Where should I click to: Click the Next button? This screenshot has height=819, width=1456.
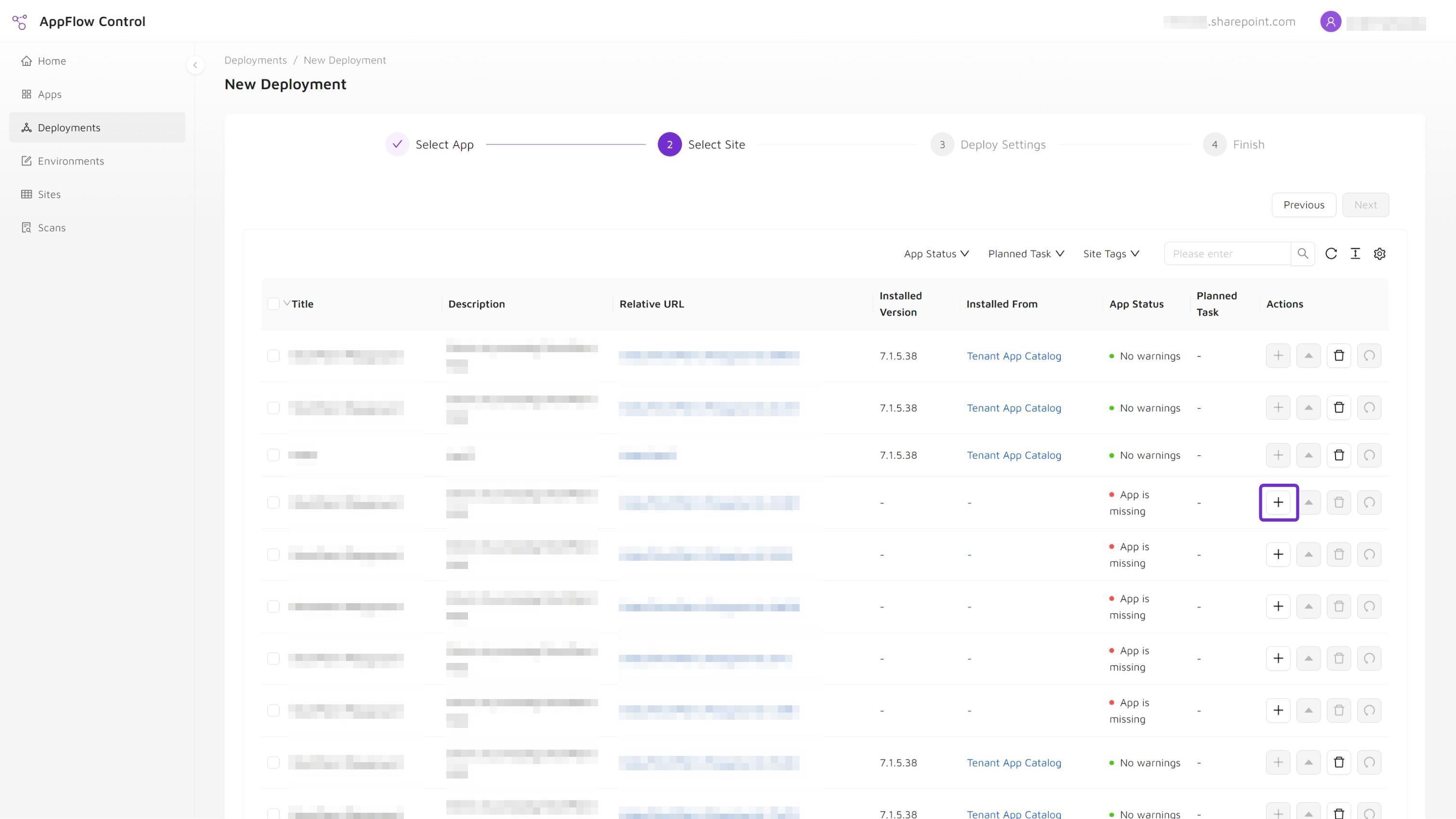pos(1365,205)
